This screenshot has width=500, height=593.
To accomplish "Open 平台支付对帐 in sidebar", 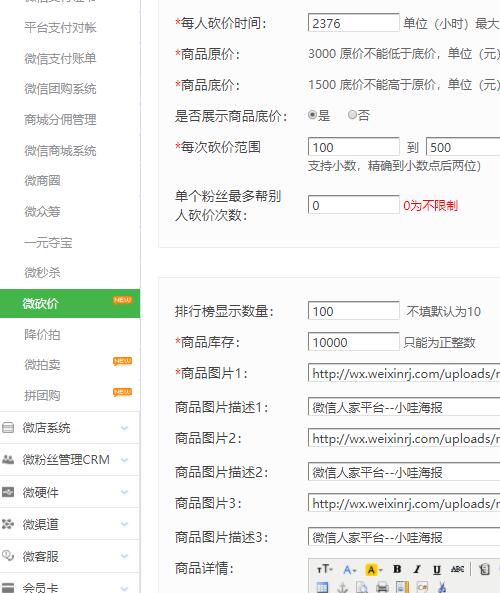I will 60,28.
